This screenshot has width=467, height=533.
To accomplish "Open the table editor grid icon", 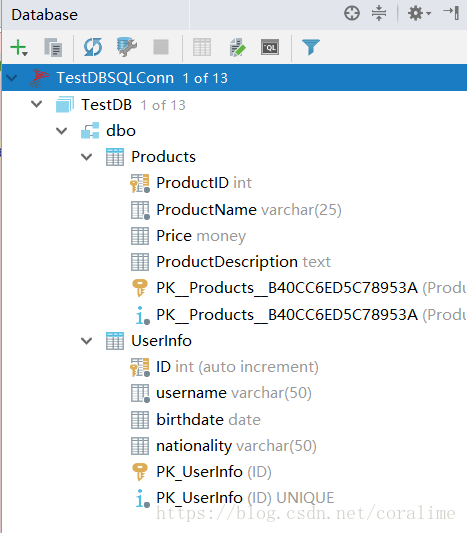I will click(202, 47).
